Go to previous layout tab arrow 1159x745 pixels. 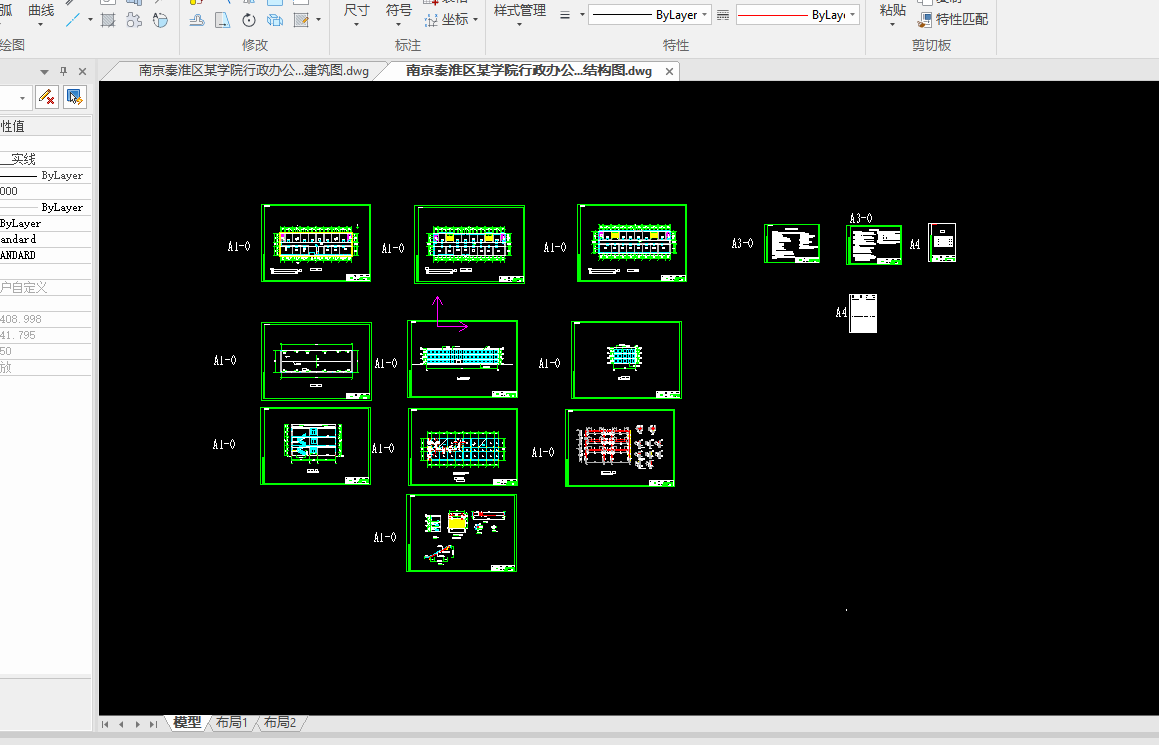121,724
